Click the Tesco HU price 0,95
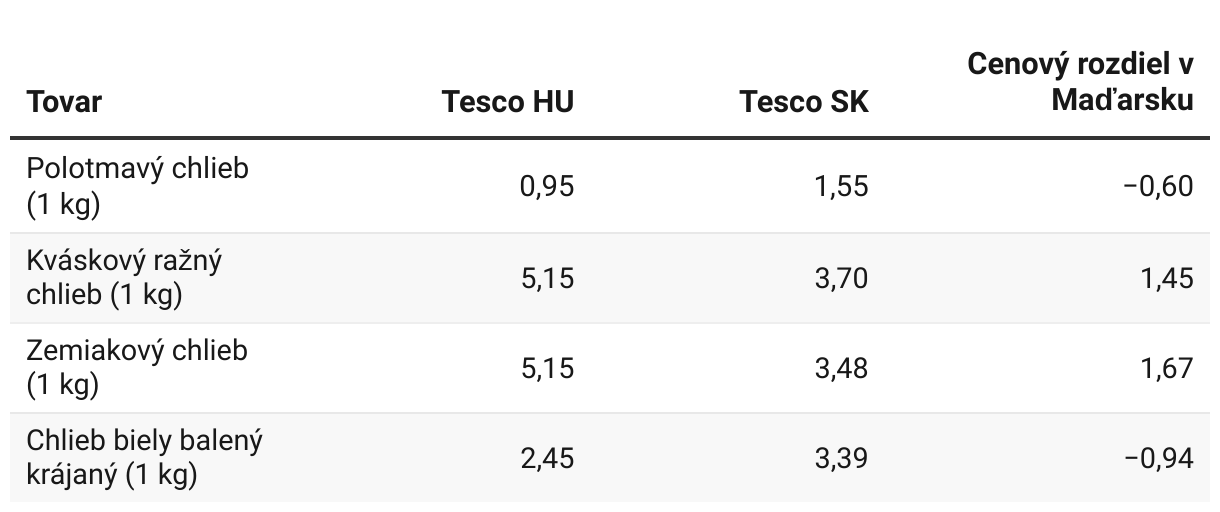Viewport: 1220px width, 512px height. click(547, 187)
